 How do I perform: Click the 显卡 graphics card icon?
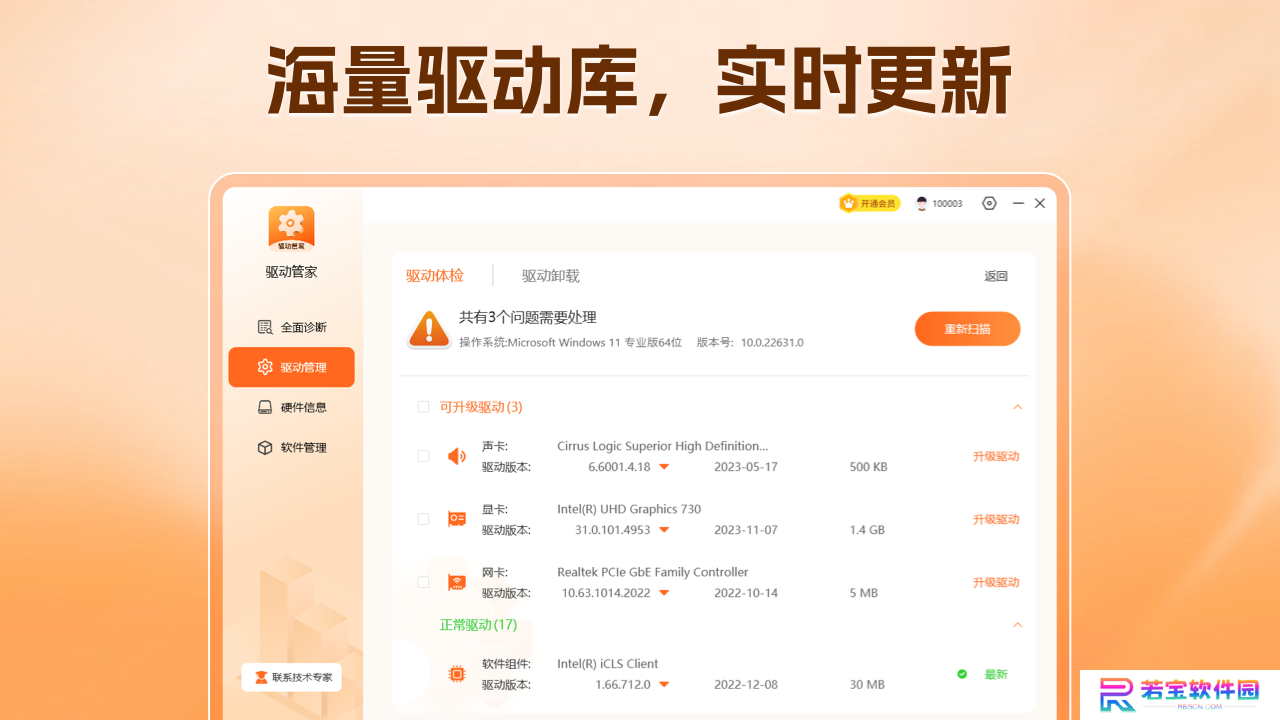point(457,519)
